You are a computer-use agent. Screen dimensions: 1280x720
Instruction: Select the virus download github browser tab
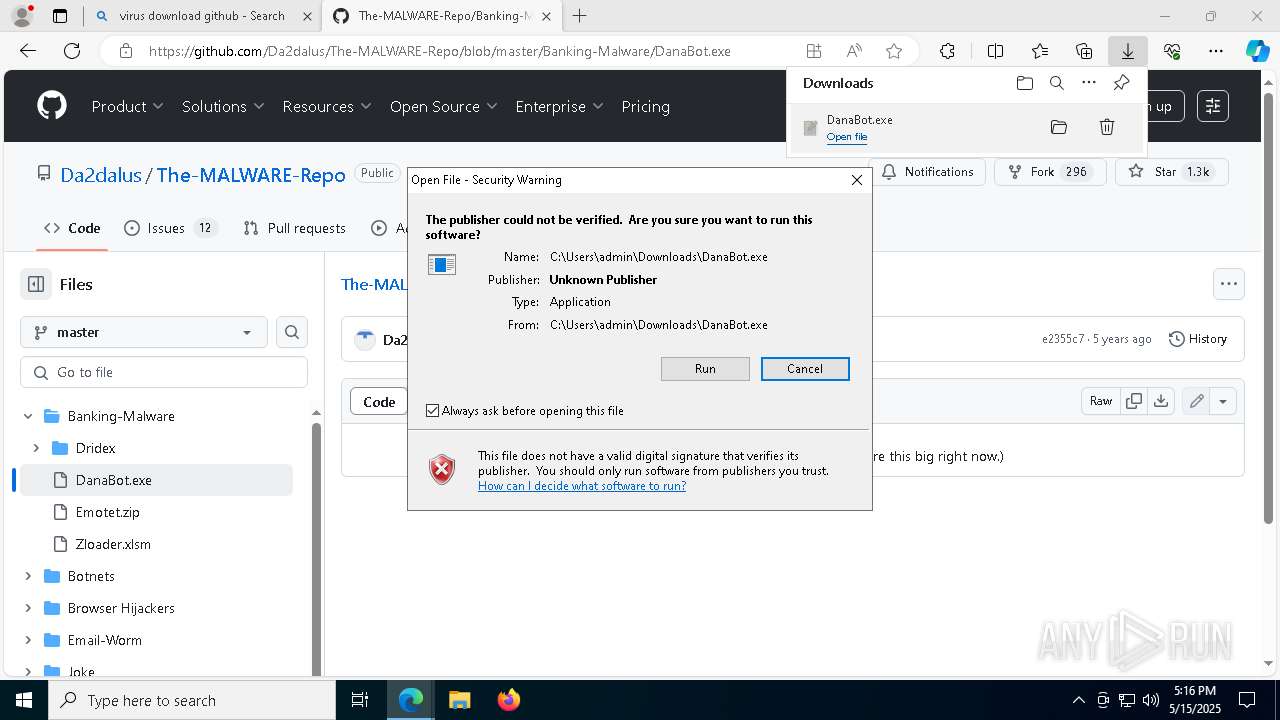(x=203, y=16)
